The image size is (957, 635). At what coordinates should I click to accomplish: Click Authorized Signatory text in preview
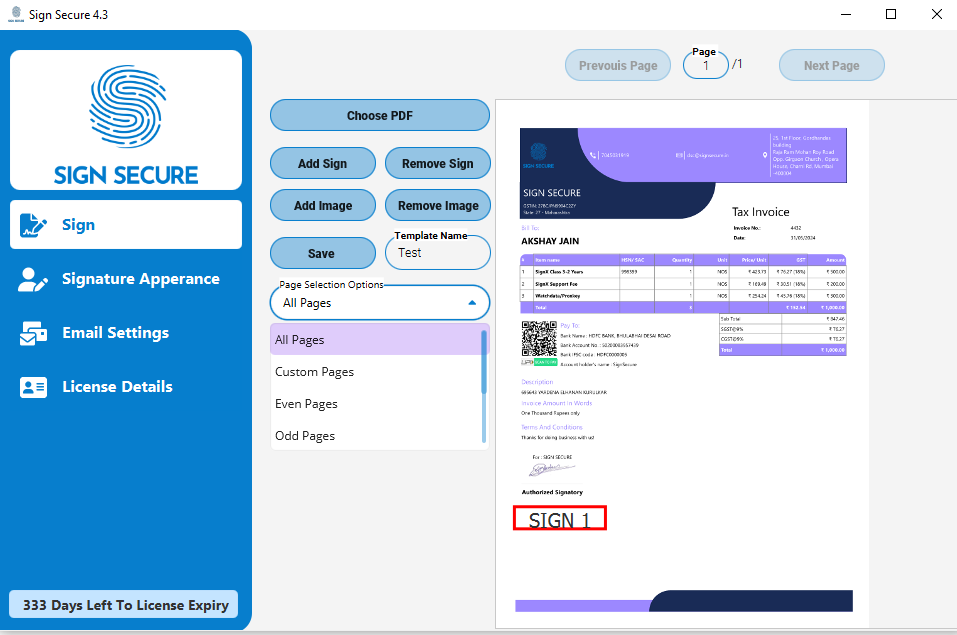point(552,492)
